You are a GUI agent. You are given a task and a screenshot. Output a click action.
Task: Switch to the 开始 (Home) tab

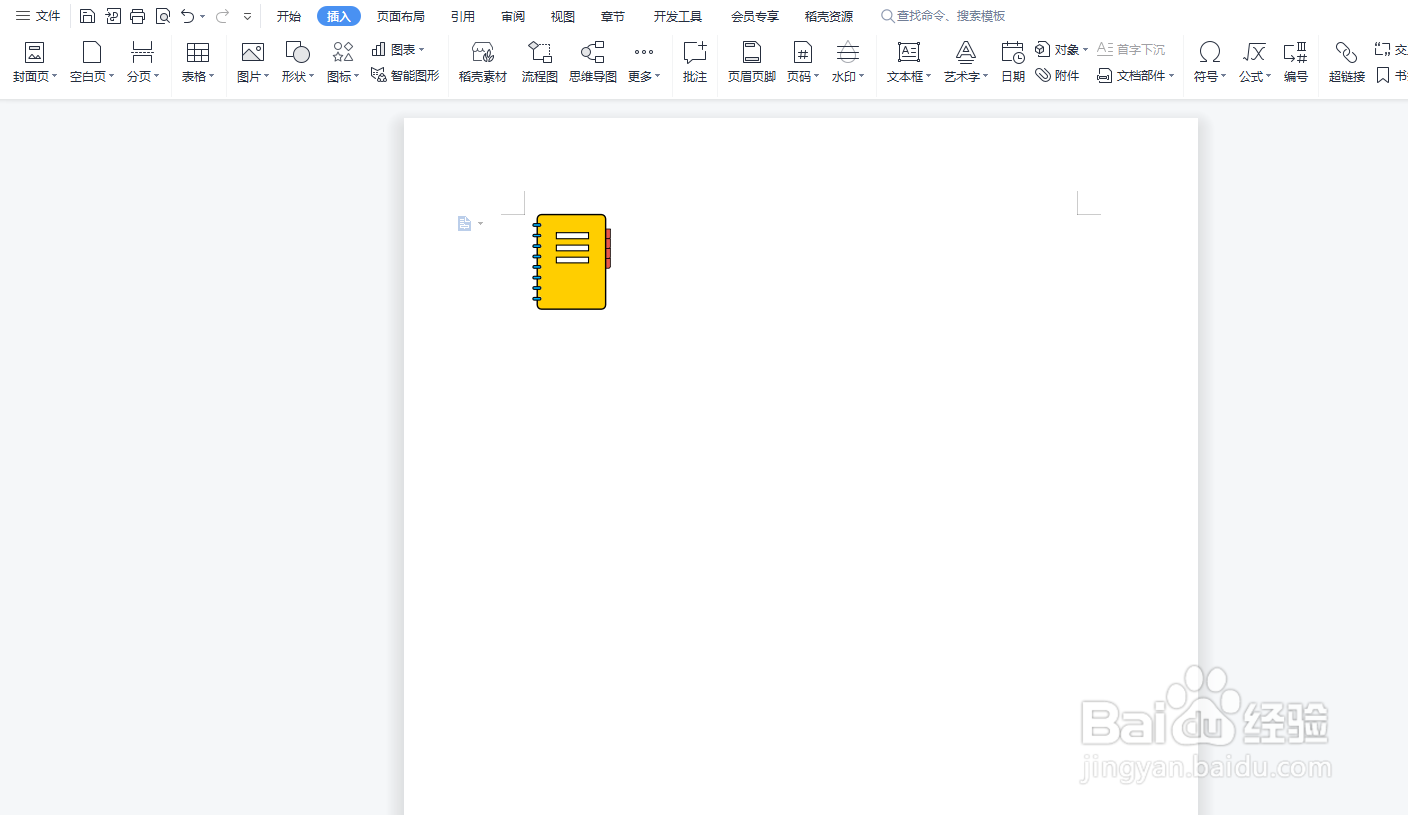point(289,16)
